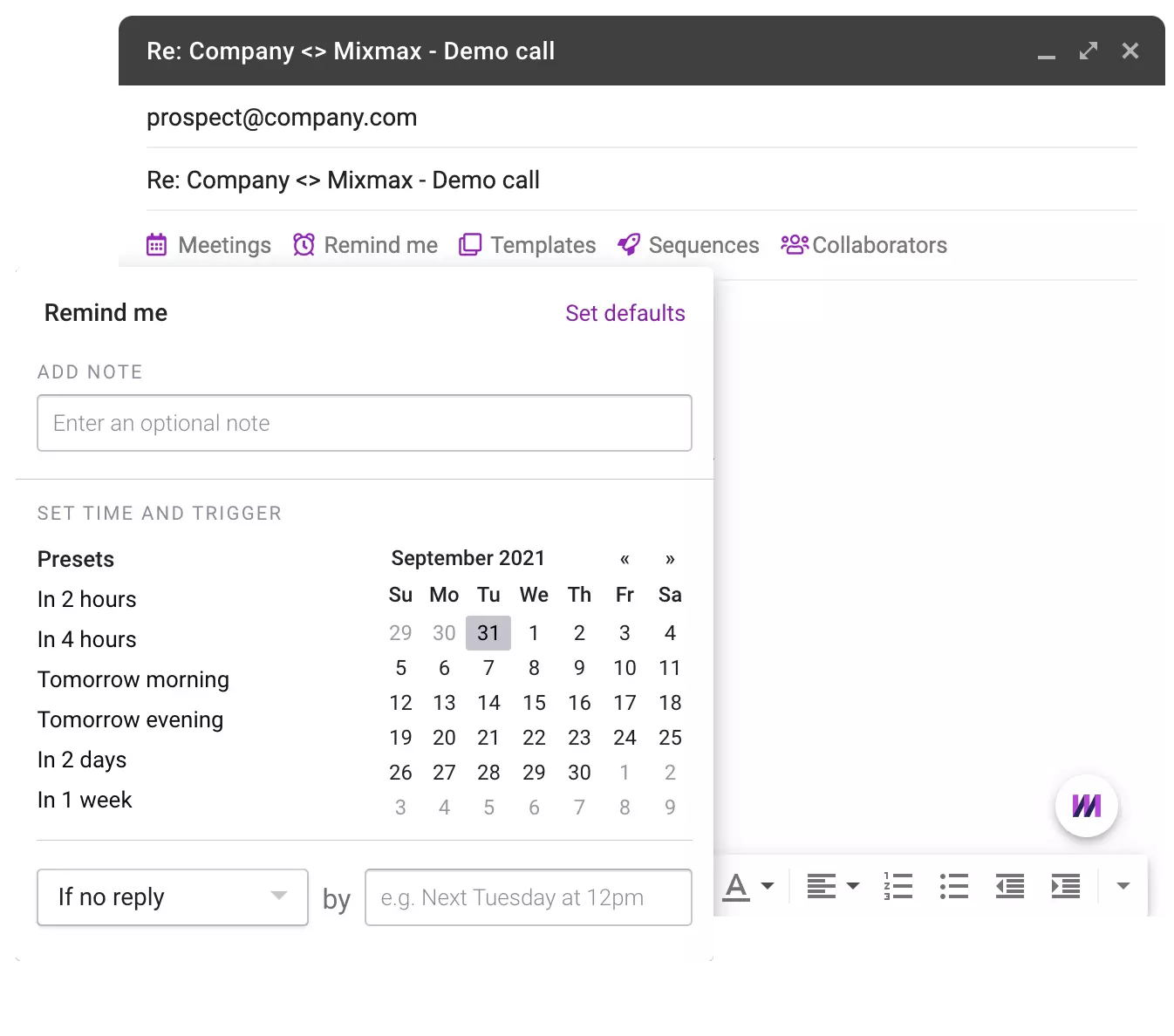This screenshot has width=1174, height=1036.
Task: Click the round Mixmax logo button
Action: point(1086,806)
